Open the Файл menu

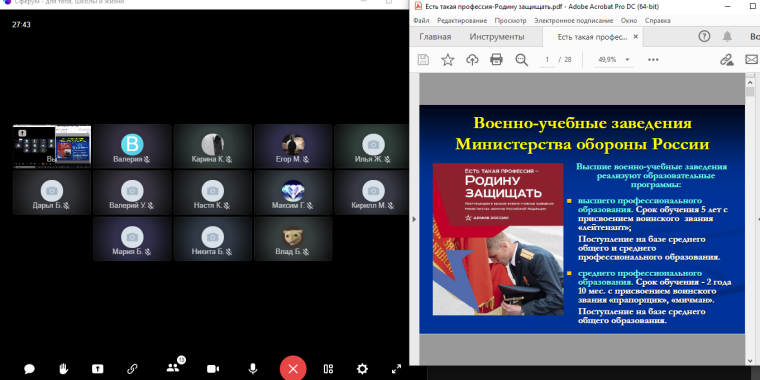(x=421, y=21)
